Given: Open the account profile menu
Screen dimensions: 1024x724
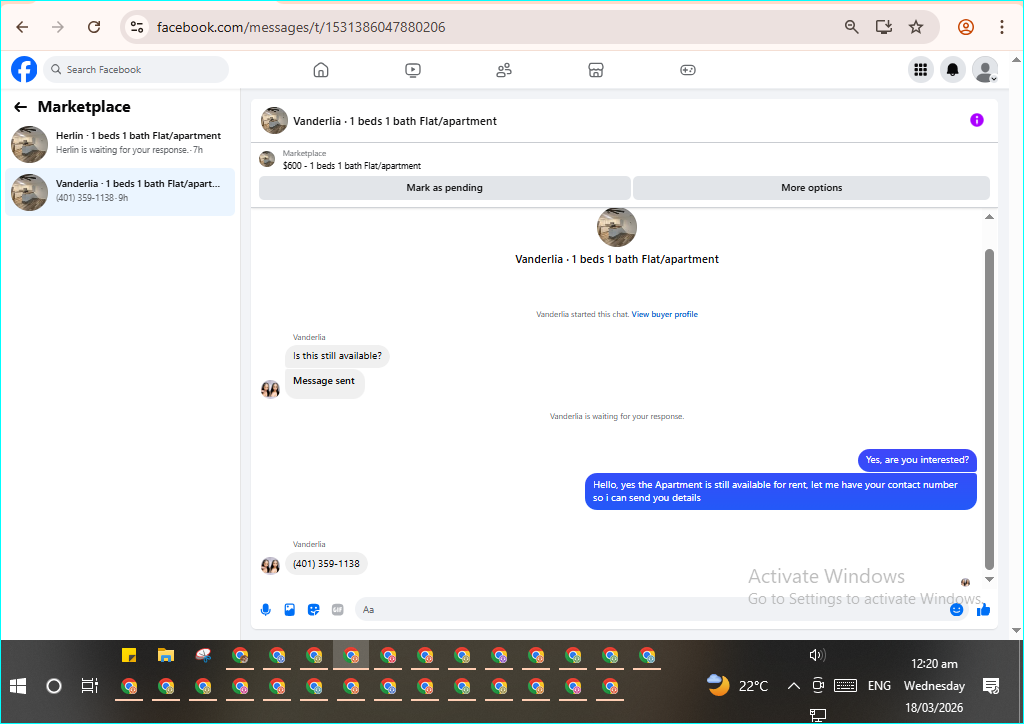Looking at the screenshot, I should click(985, 69).
